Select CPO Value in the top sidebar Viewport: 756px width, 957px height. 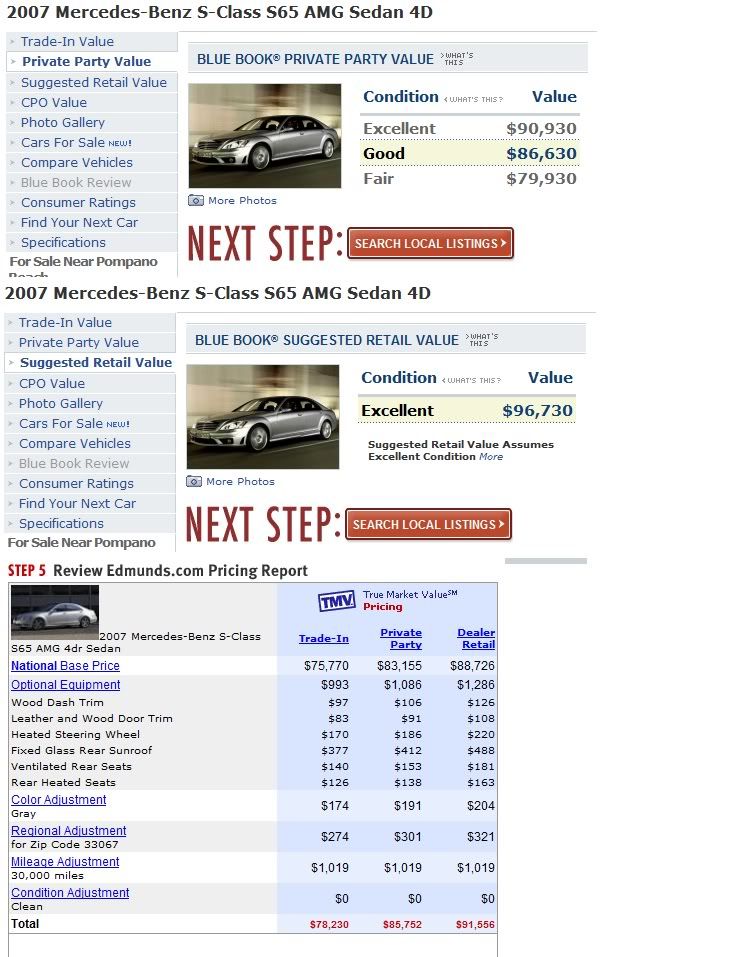(x=54, y=102)
